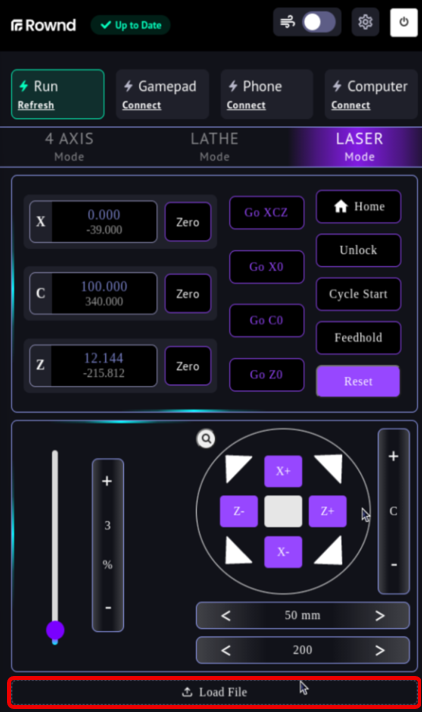Decrease the 50 mm step distance

pos(226,616)
